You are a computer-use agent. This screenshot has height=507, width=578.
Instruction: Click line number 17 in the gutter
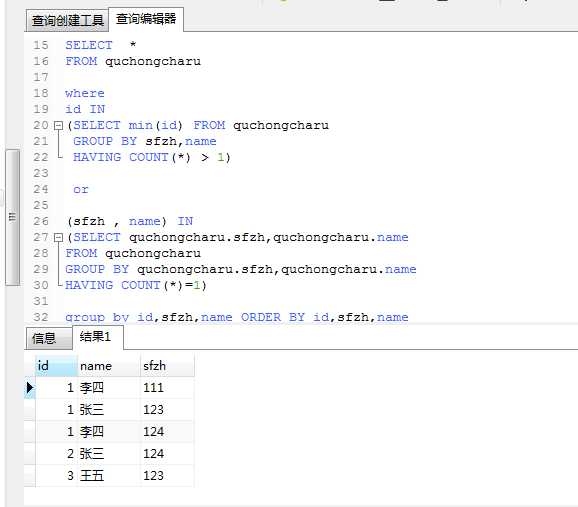[41, 77]
